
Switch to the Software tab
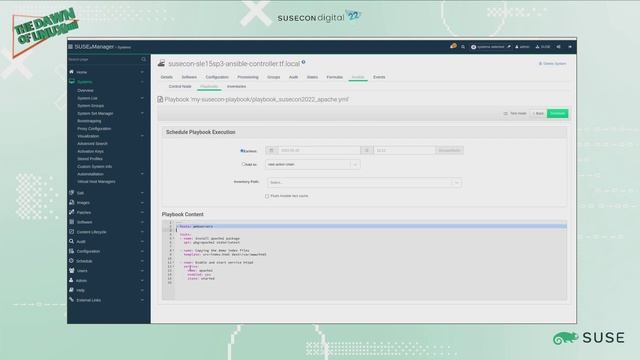pos(189,77)
